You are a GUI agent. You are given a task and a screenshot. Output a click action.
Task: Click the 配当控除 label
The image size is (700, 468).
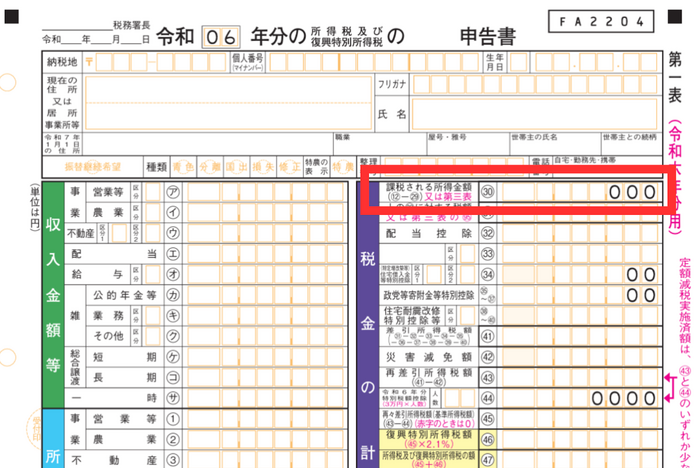(429, 233)
